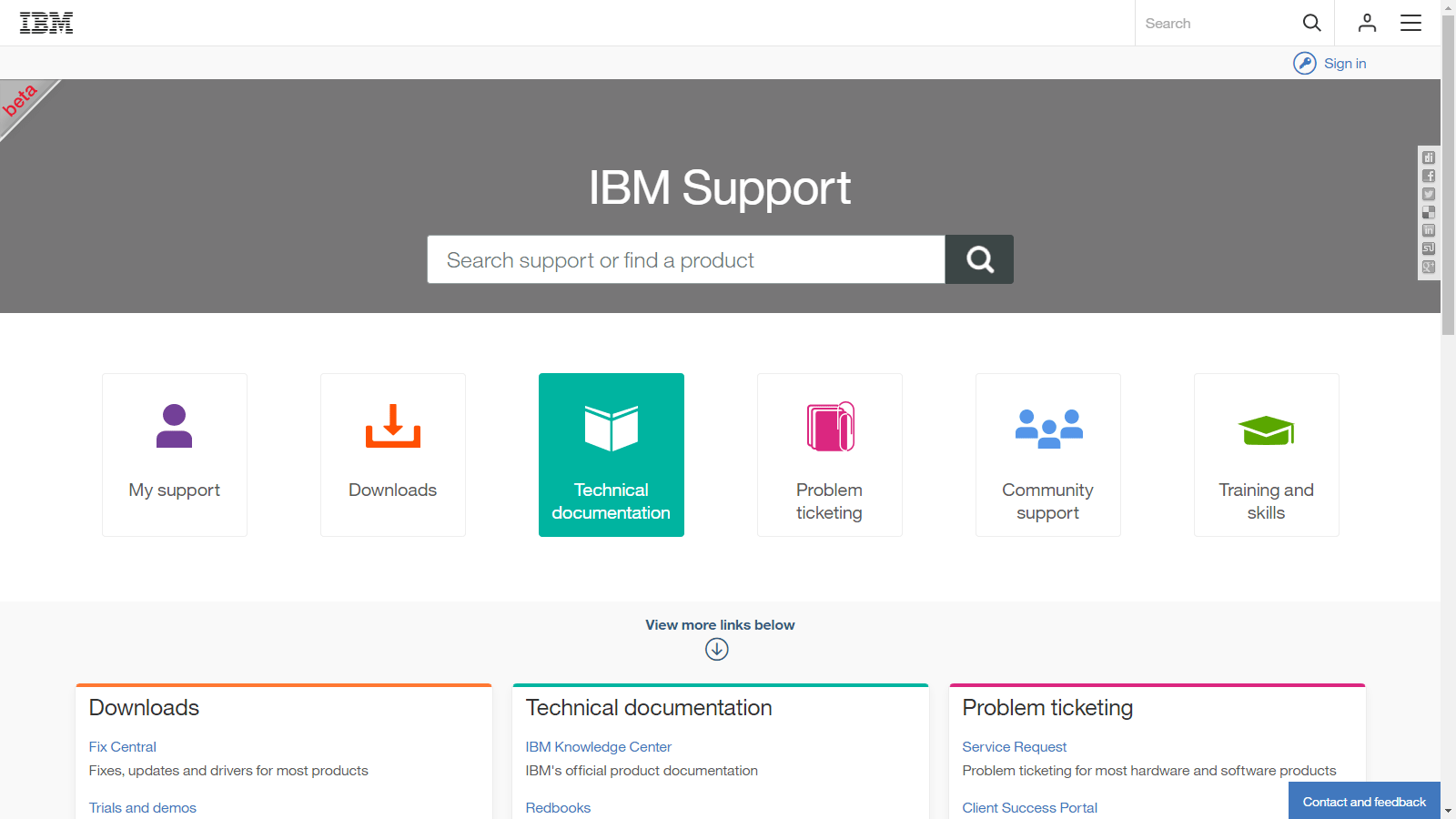The height and width of the screenshot is (819, 1456).
Task: Click the IBM Support page title
Action: pos(720,188)
